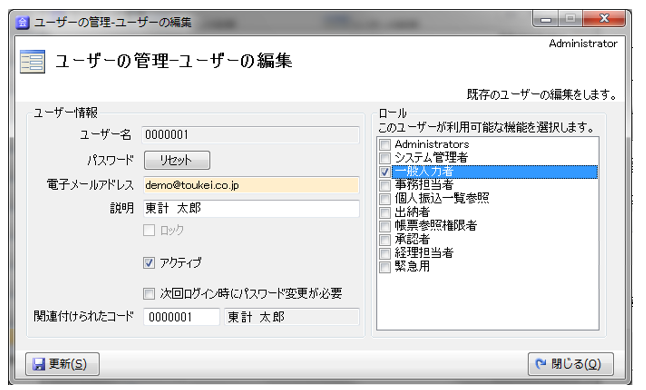The height and width of the screenshot is (390, 646).
Task: Save changes with 更新(S) button
Action: point(62,364)
